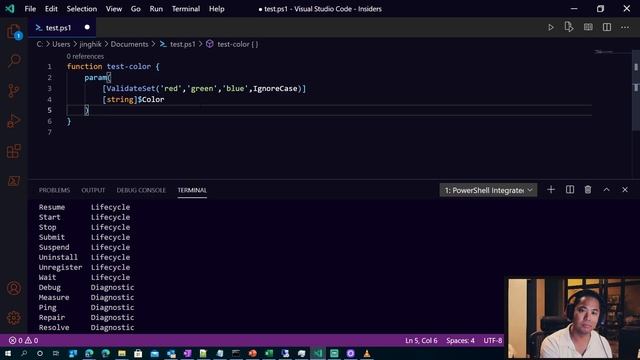Screen dimensions: 640x360
Task: Open the Explorer view in activity bar
Action: 14,31
